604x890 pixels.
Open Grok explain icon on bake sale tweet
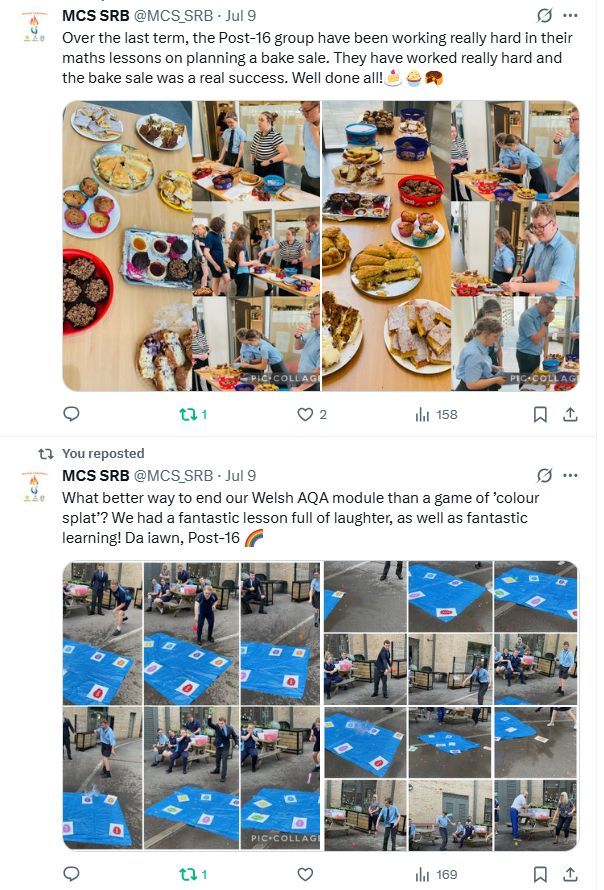544,15
